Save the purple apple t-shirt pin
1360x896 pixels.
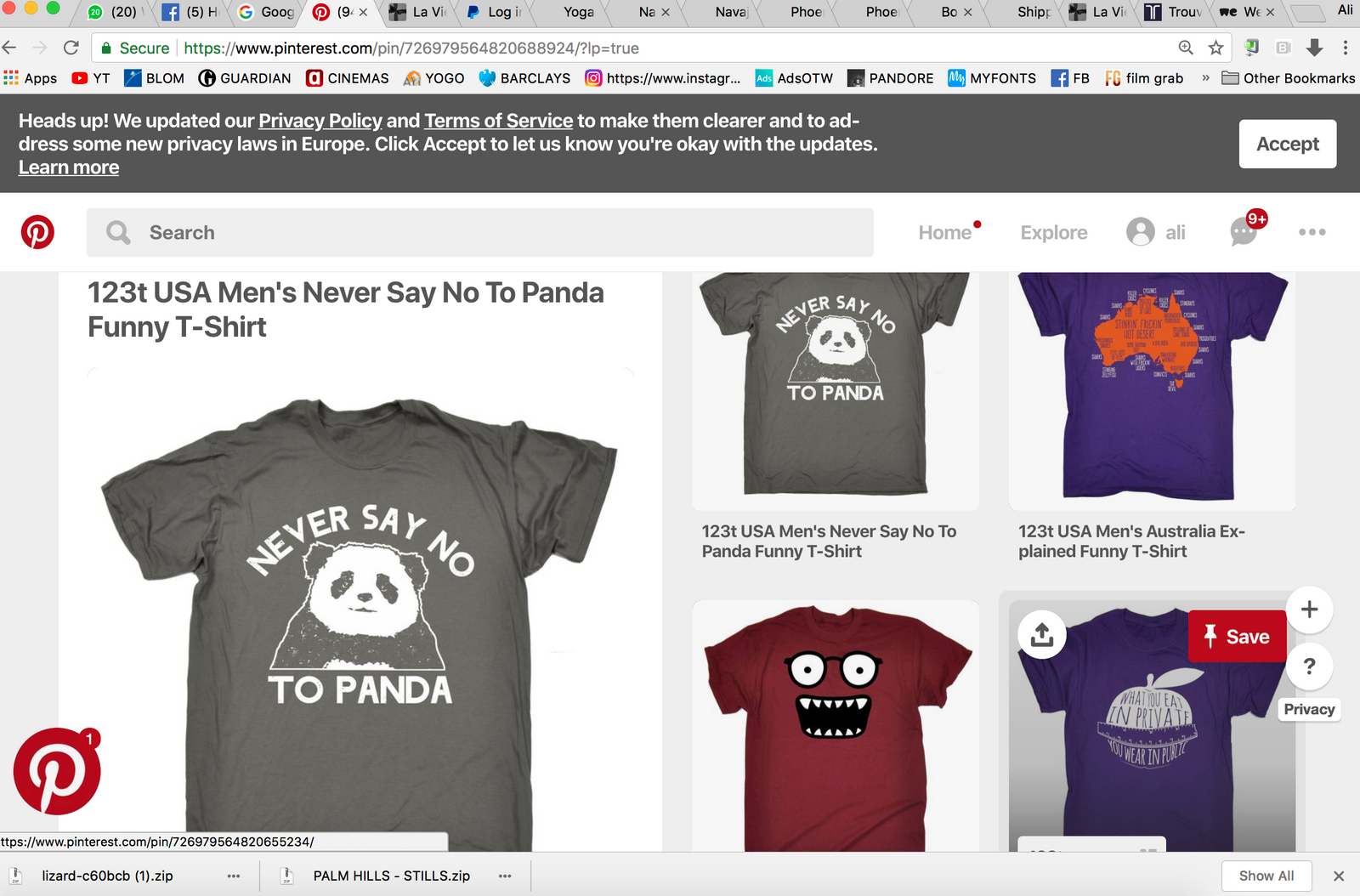click(1237, 637)
